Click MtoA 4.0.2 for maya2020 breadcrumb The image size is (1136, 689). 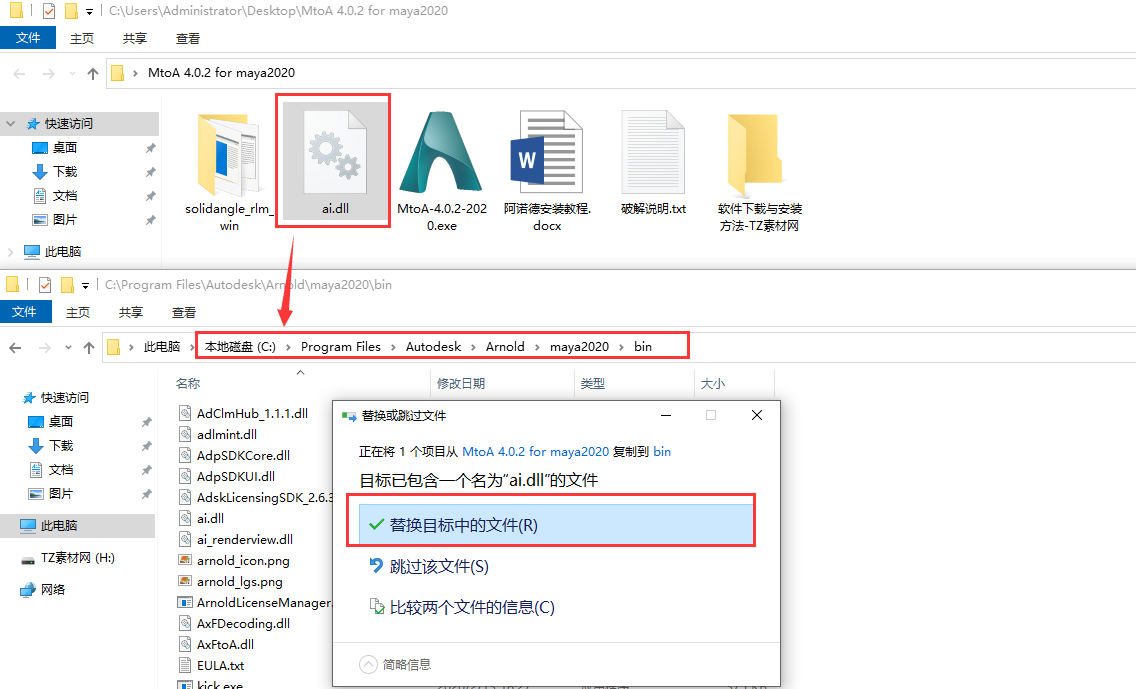point(222,72)
